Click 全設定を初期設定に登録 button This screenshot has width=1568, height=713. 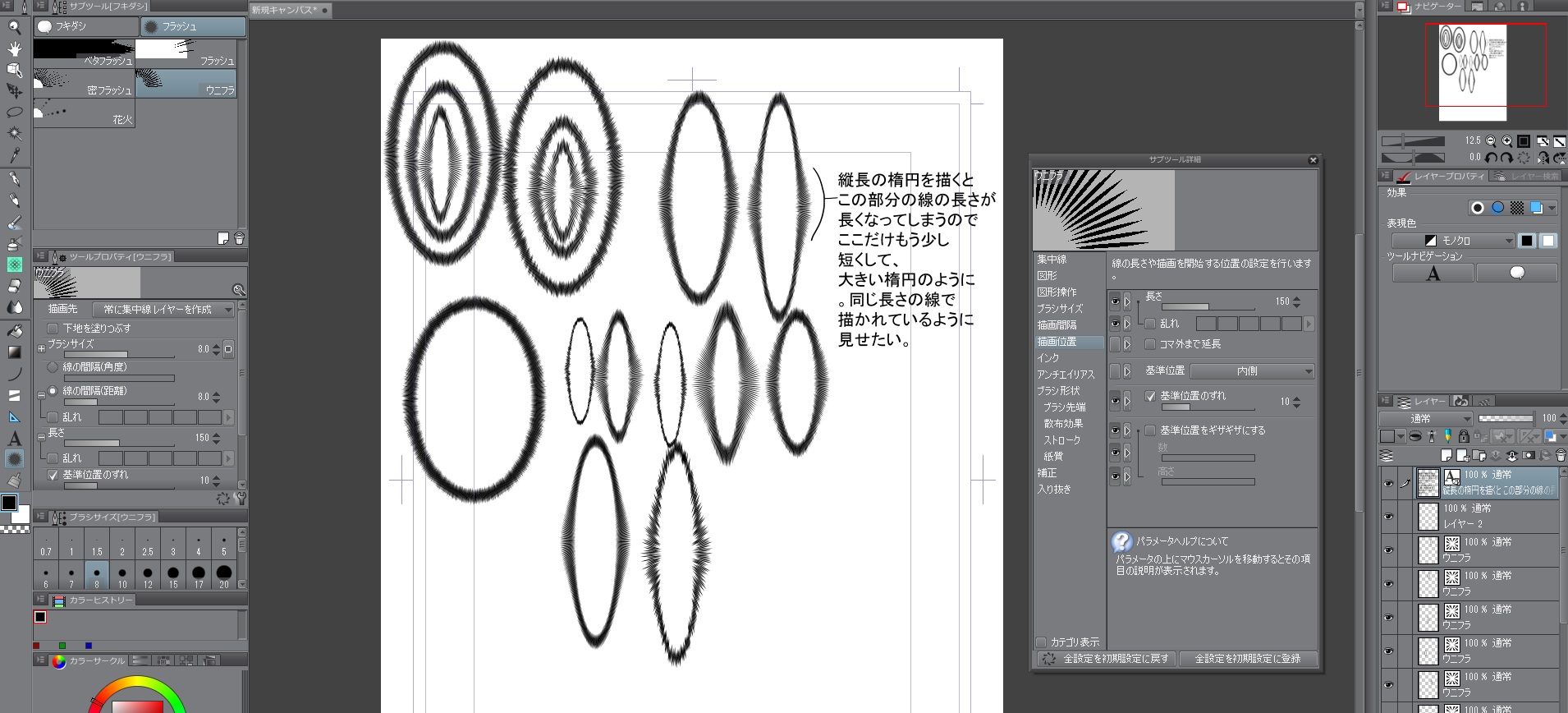[1248, 659]
